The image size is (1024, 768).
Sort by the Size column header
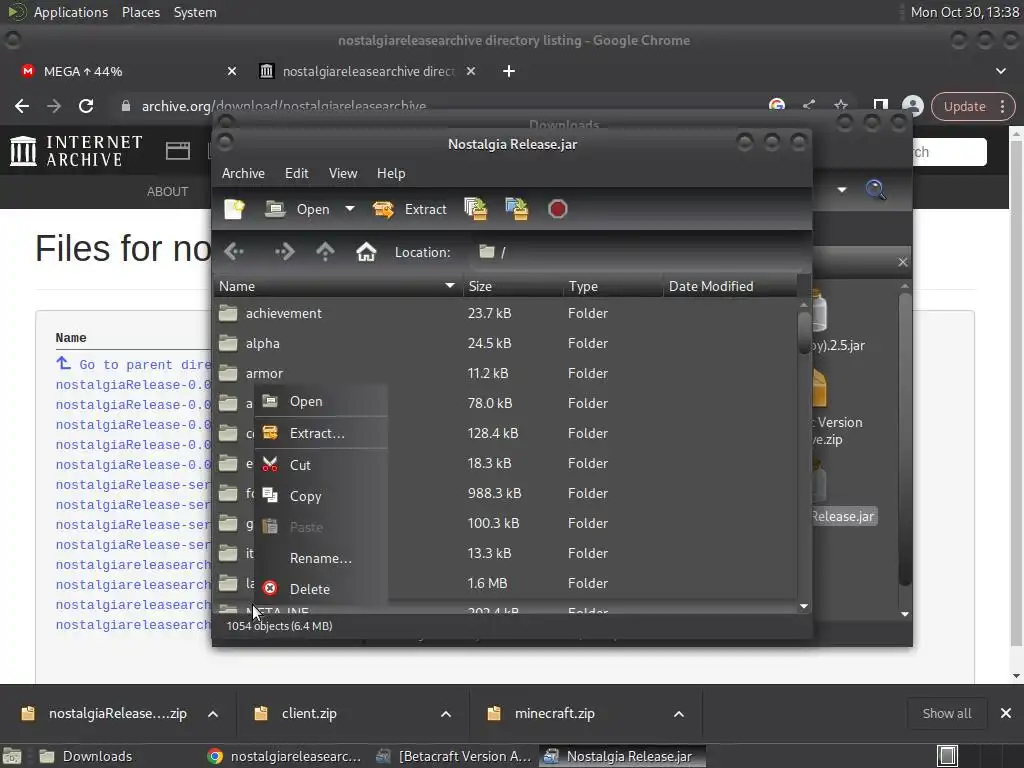[513, 286]
